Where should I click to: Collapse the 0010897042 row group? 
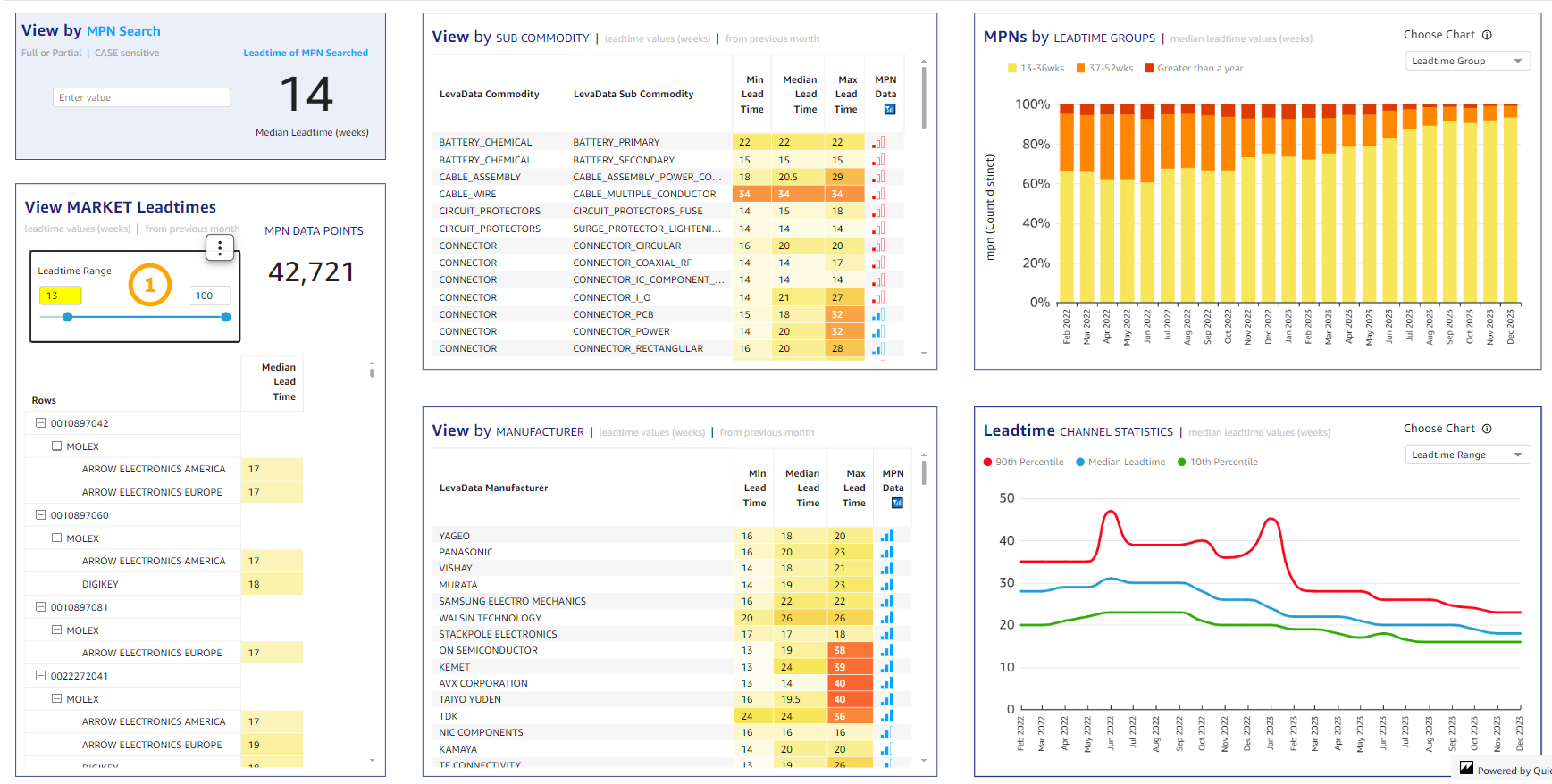click(x=40, y=423)
